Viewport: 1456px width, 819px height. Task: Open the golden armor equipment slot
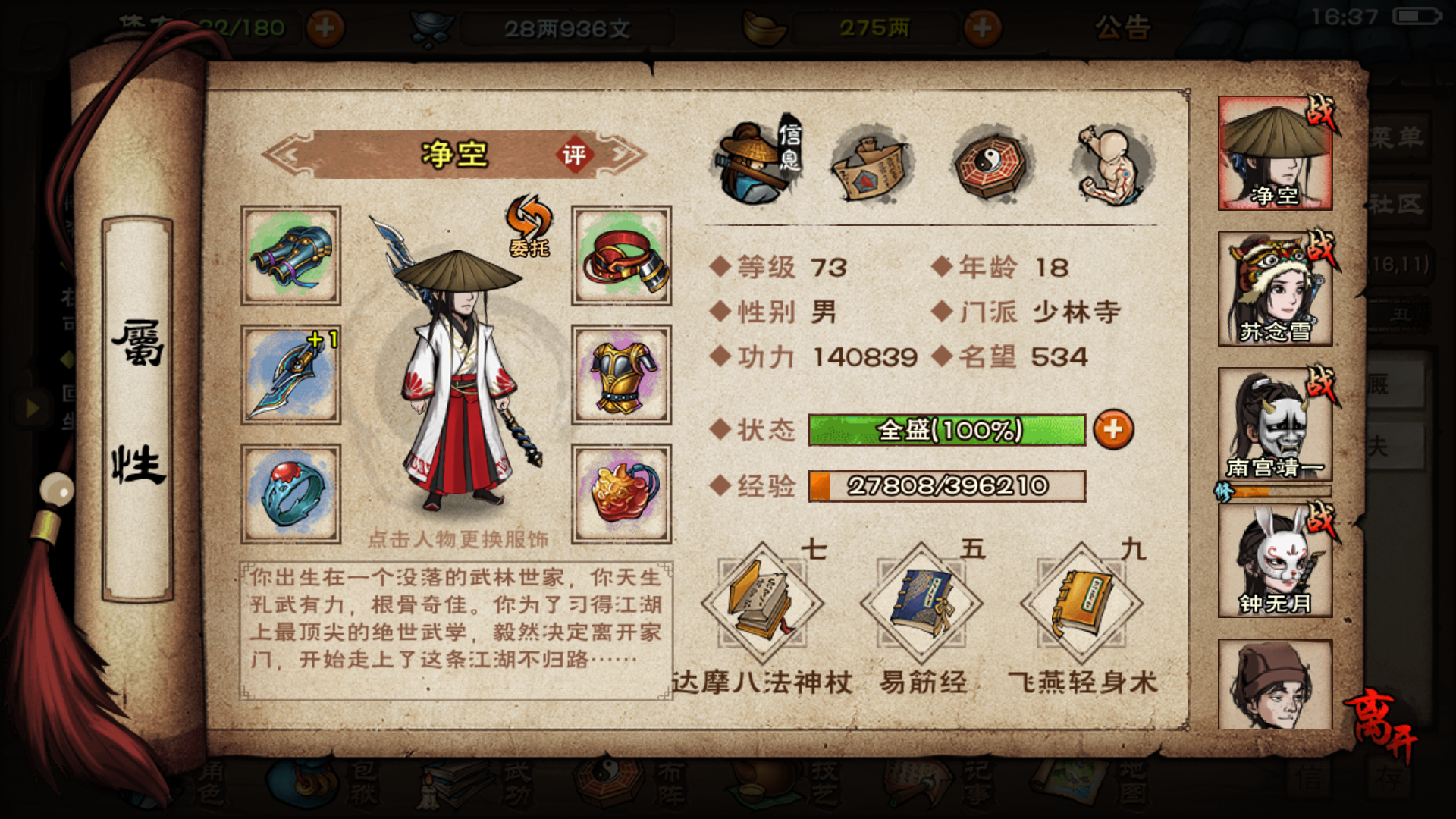pos(622,375)
